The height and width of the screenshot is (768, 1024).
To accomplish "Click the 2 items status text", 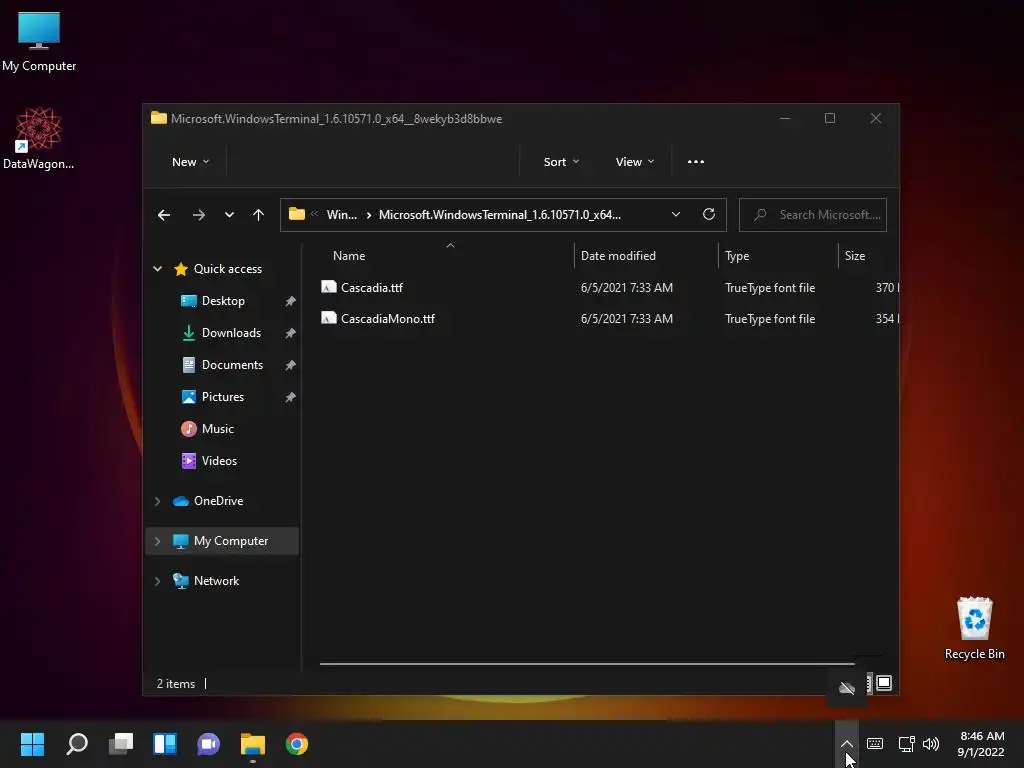I will (x=176, y=684).
